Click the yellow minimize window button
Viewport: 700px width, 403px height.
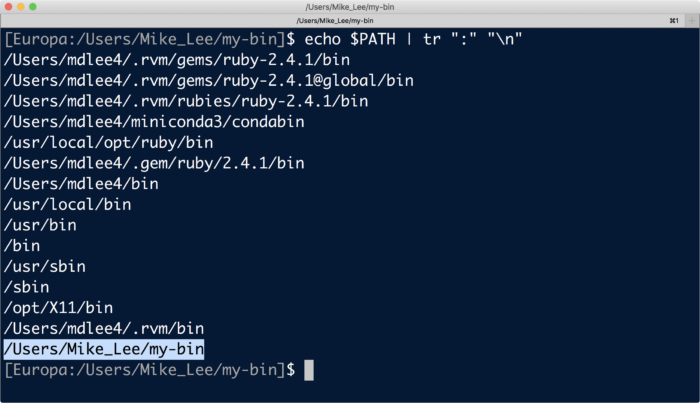(21, 7)
